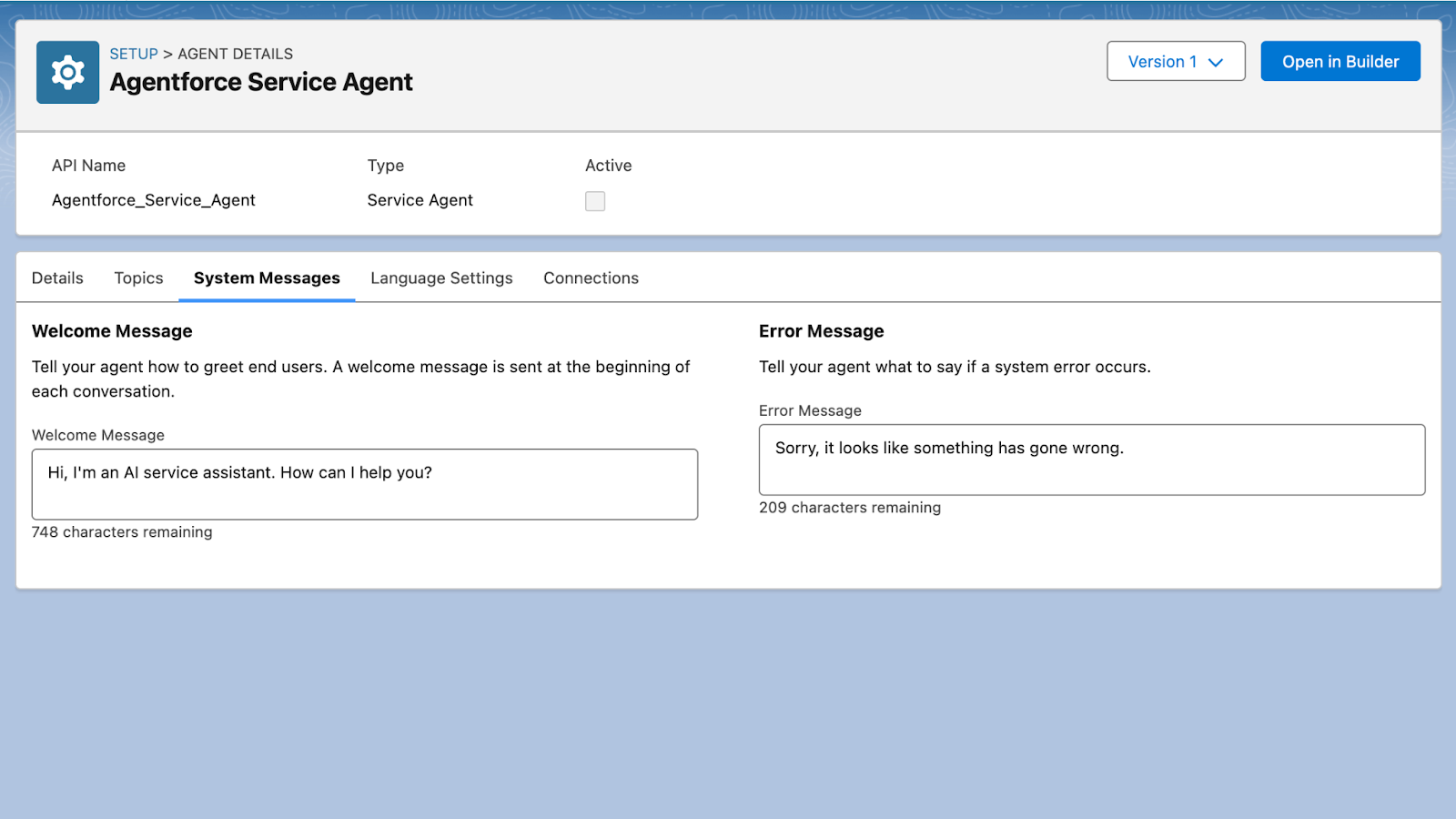1456x819 pixels.
Task: Click the 748 characters remaining counter
Action: coord(122,532)
